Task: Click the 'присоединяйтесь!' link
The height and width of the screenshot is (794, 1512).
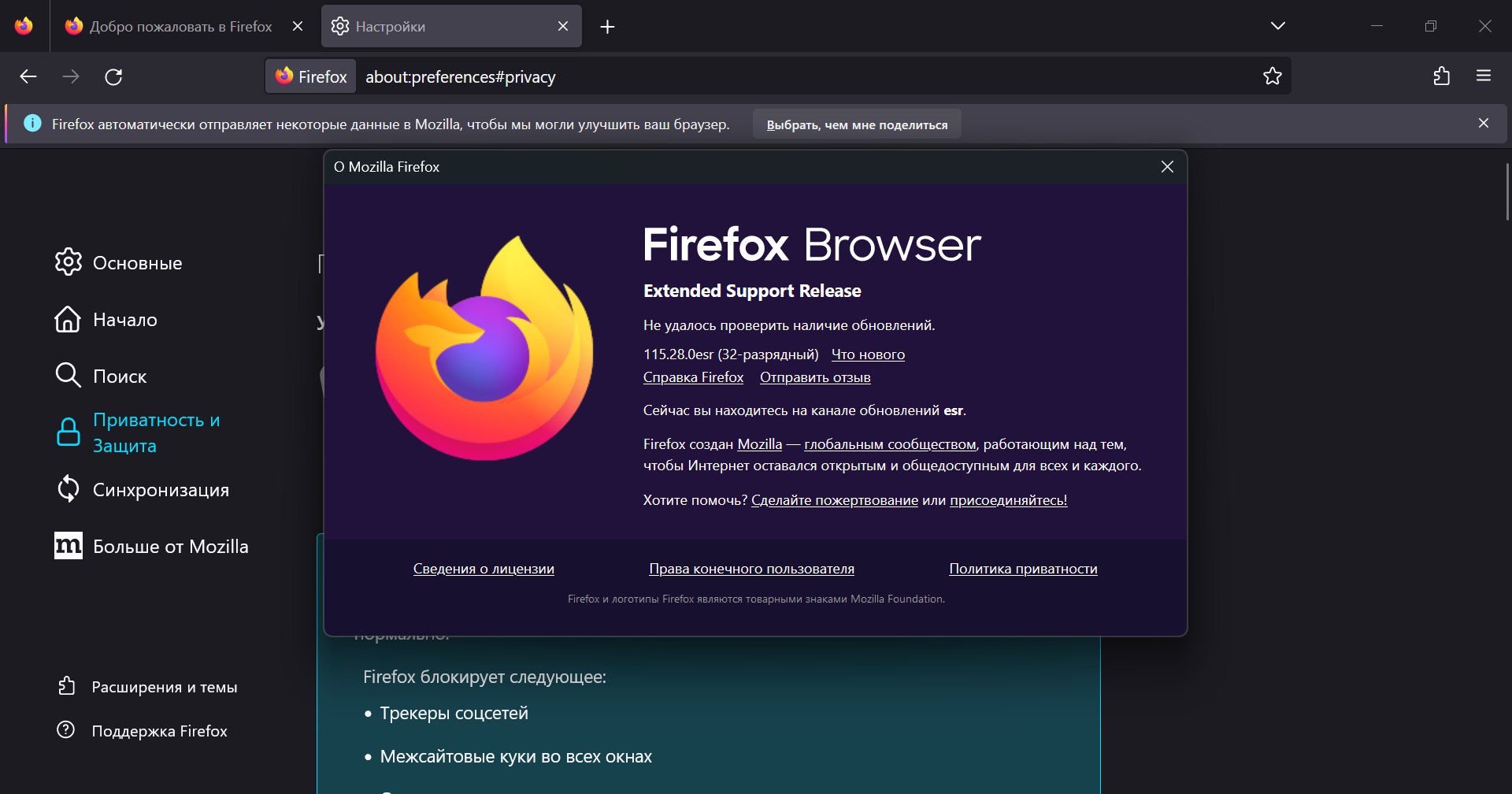Action: [1009, 500]
